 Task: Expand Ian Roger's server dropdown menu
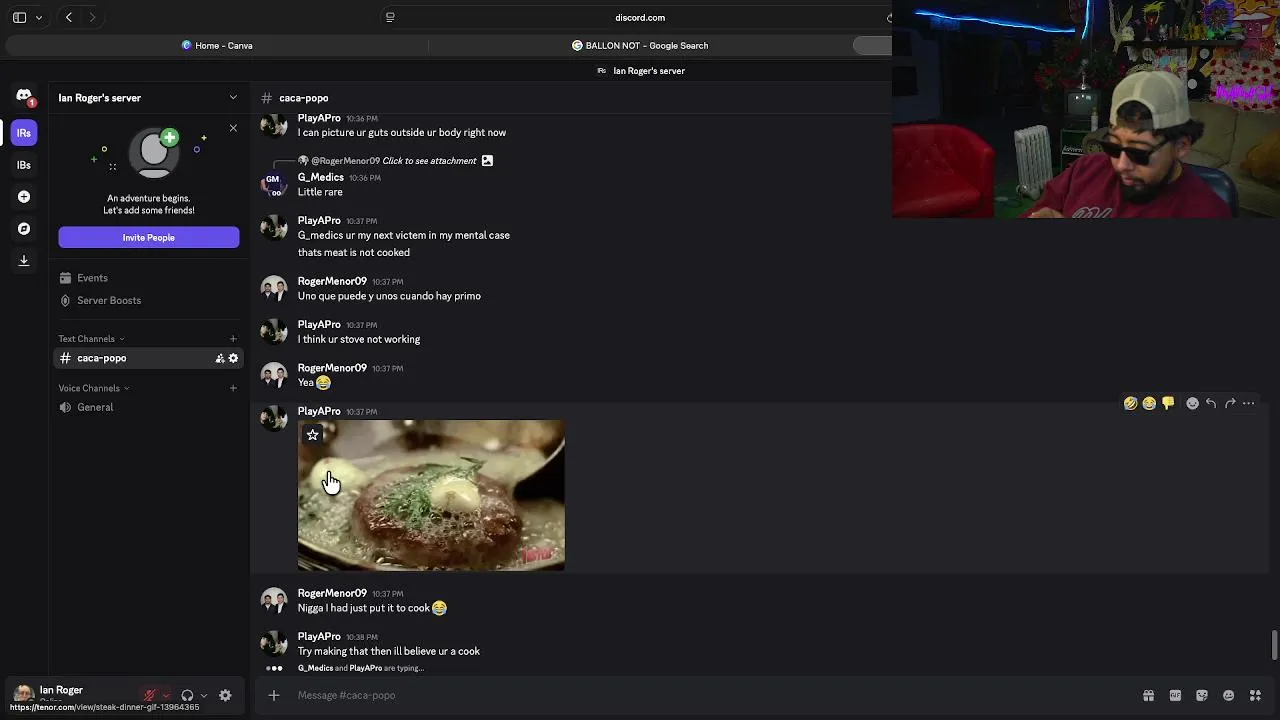[x=233, y=97]
